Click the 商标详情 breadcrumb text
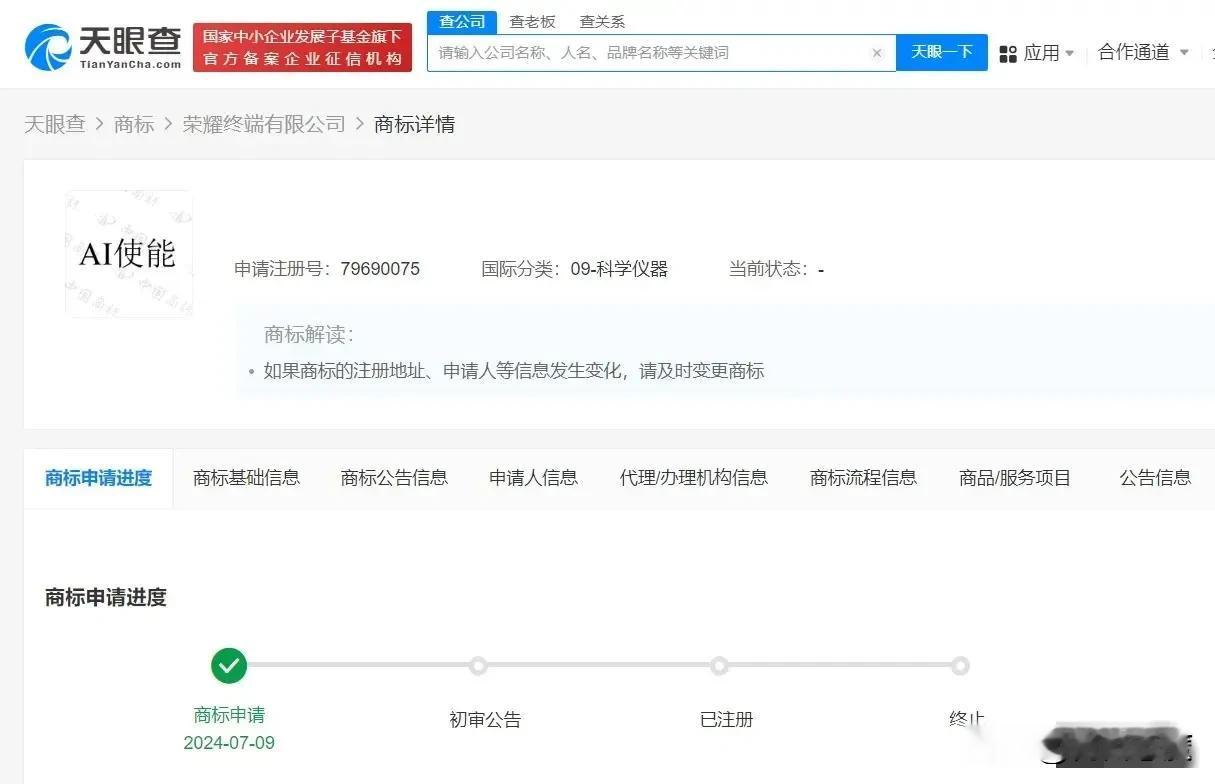1215x784 pixels. click(415, 124)
